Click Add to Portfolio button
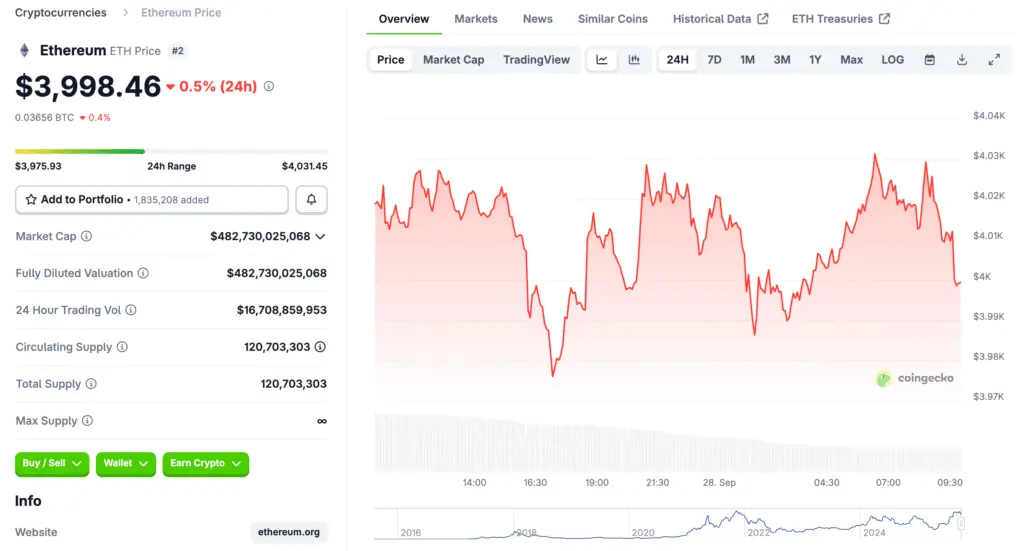Viewport: 1024px width, 551px height. pyautogui.click(x=152, y=200)
